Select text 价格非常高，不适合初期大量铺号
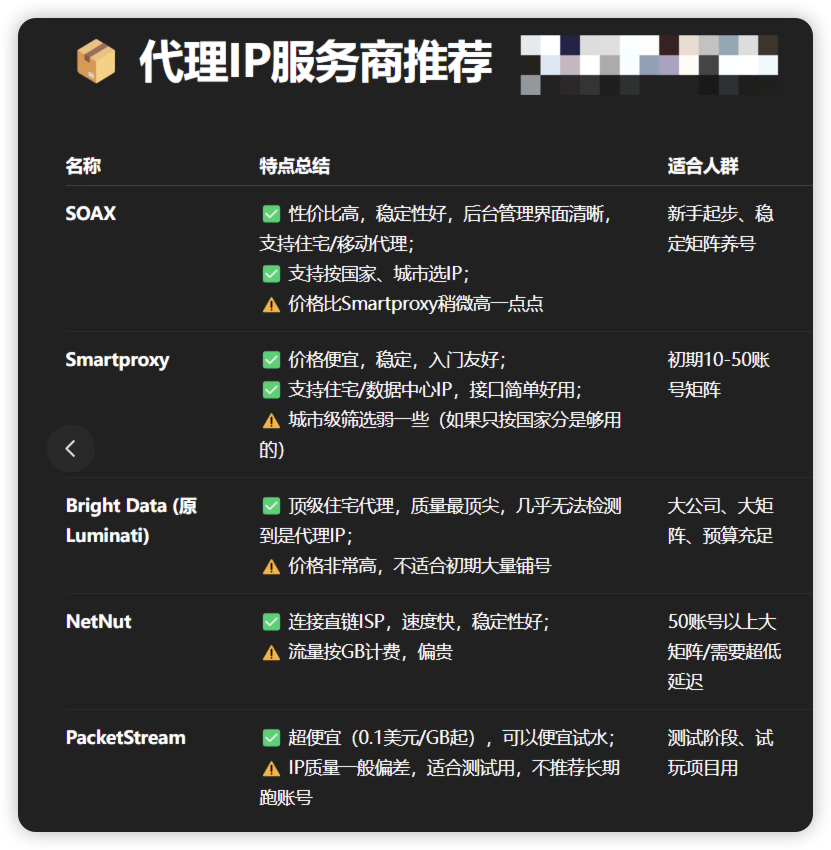The width and height of the screenshot is (831, 850). coord(420,566)
